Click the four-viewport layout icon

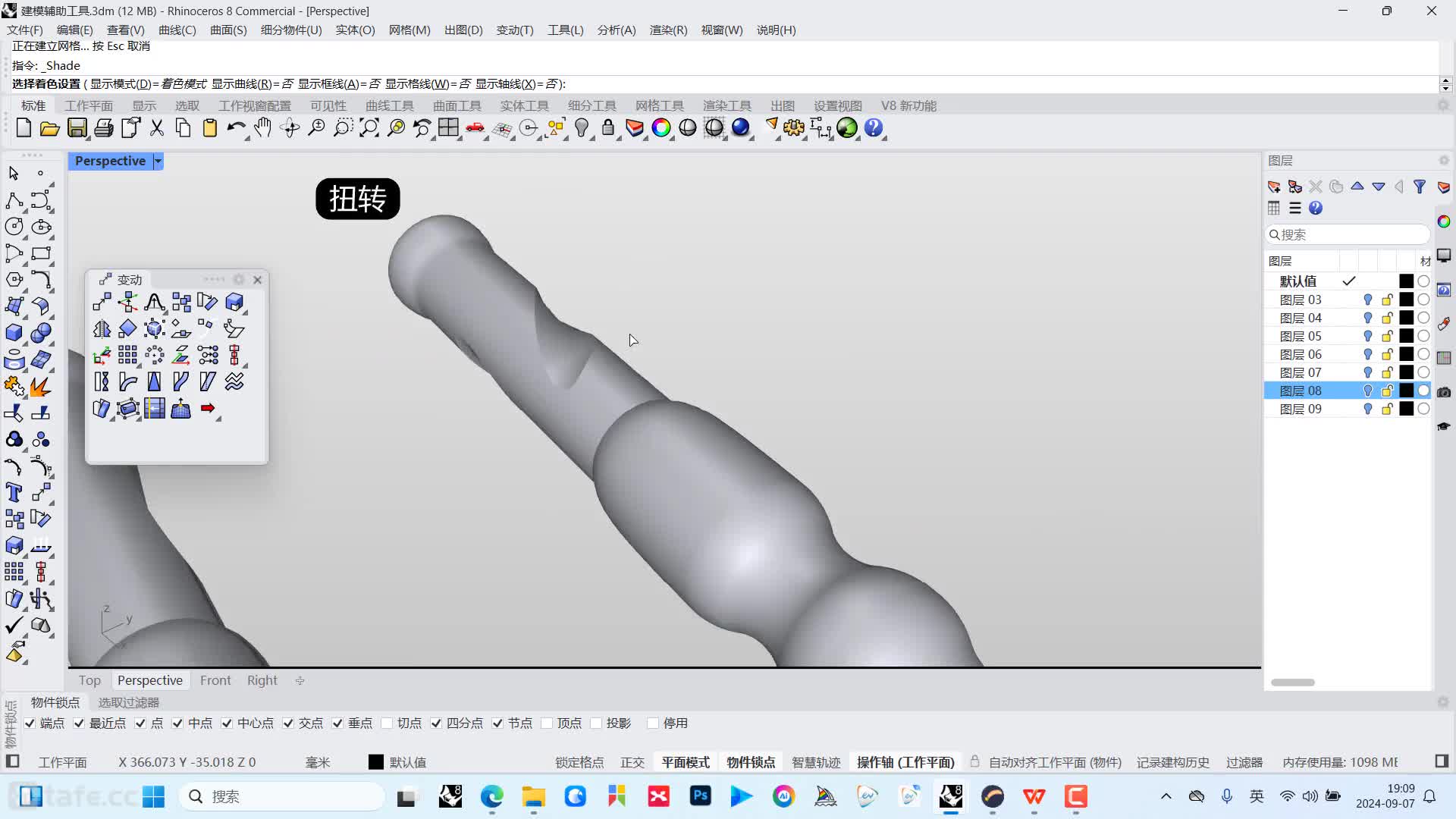448,128
